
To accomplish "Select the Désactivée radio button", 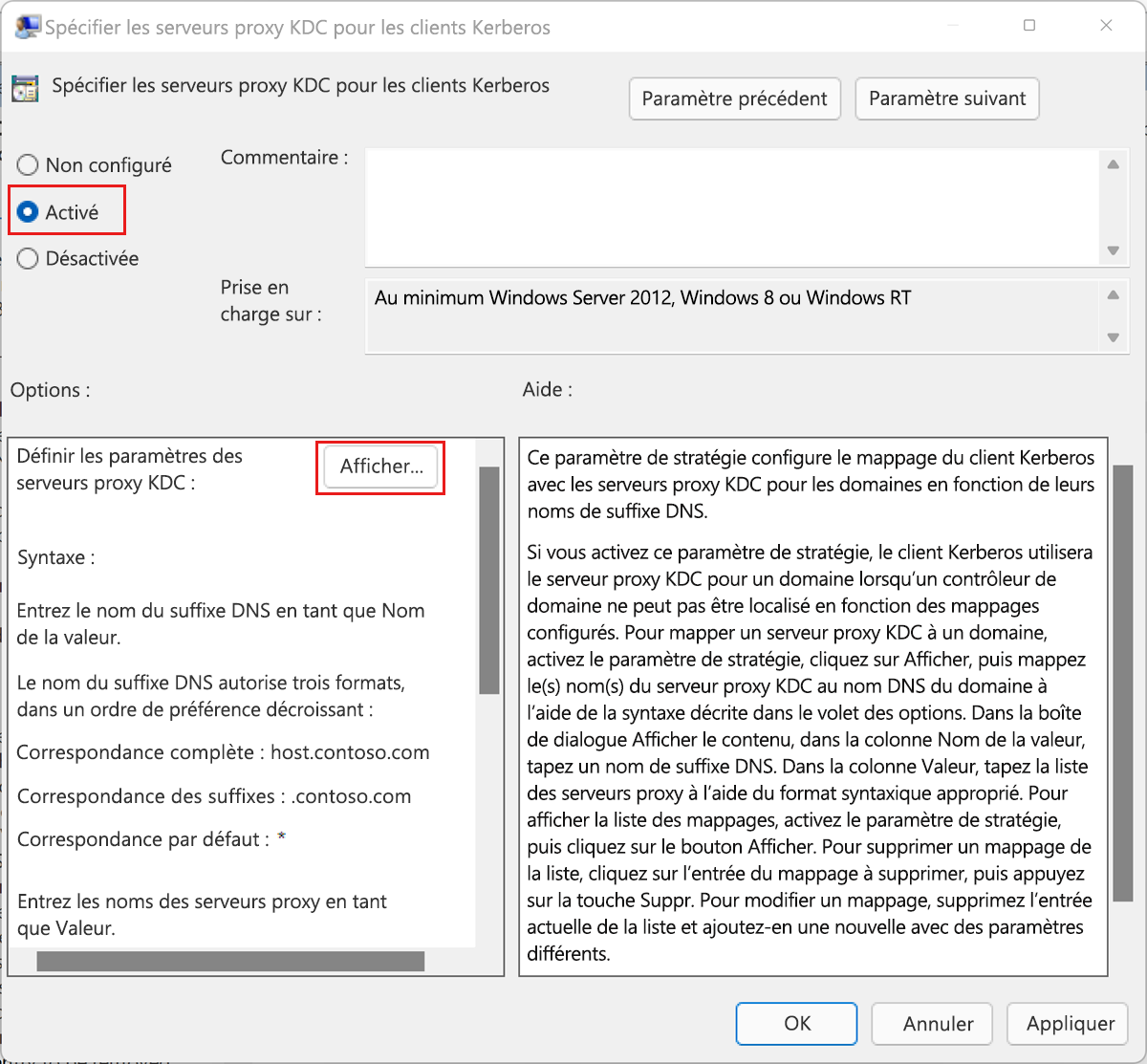I will coord(28,258).
